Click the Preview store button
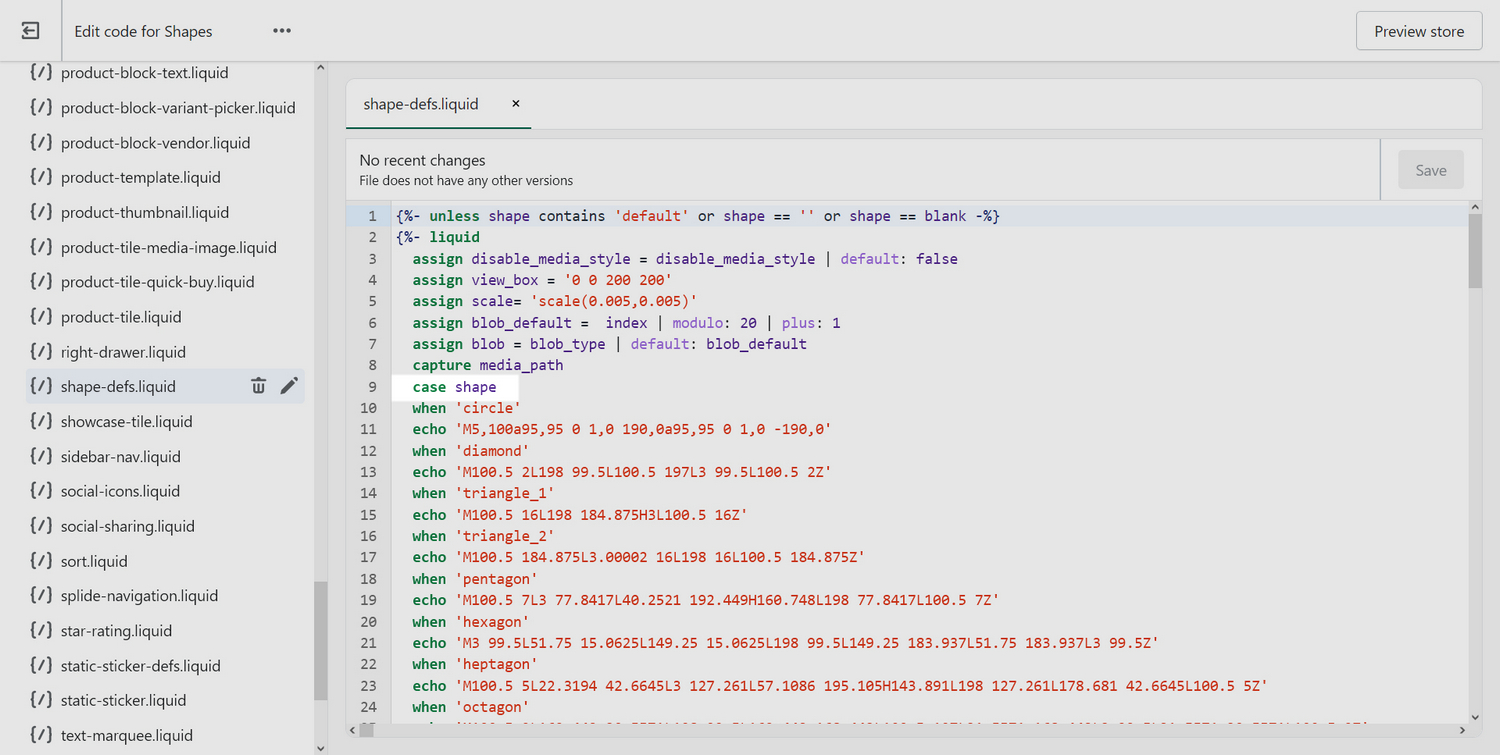 [x=1419, y=31]
